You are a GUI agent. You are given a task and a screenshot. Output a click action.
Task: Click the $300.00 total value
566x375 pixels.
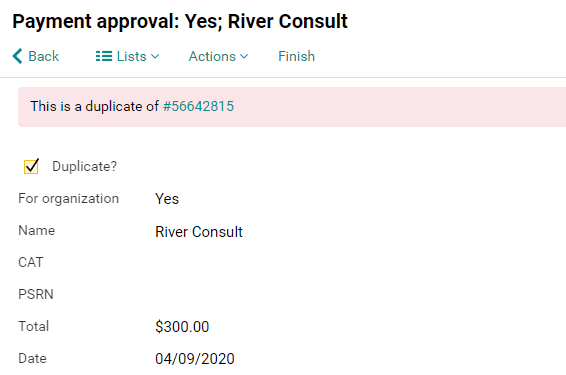tap(182, 327)
